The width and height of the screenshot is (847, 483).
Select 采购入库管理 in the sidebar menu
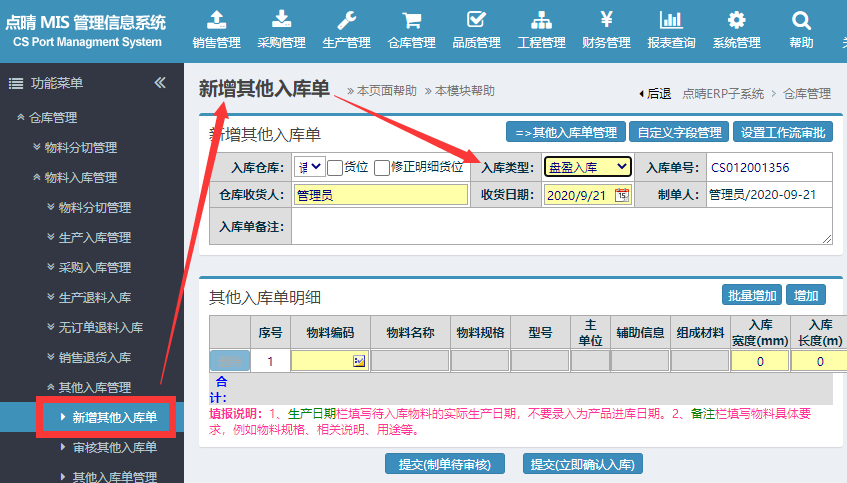[x=95, y=268]
